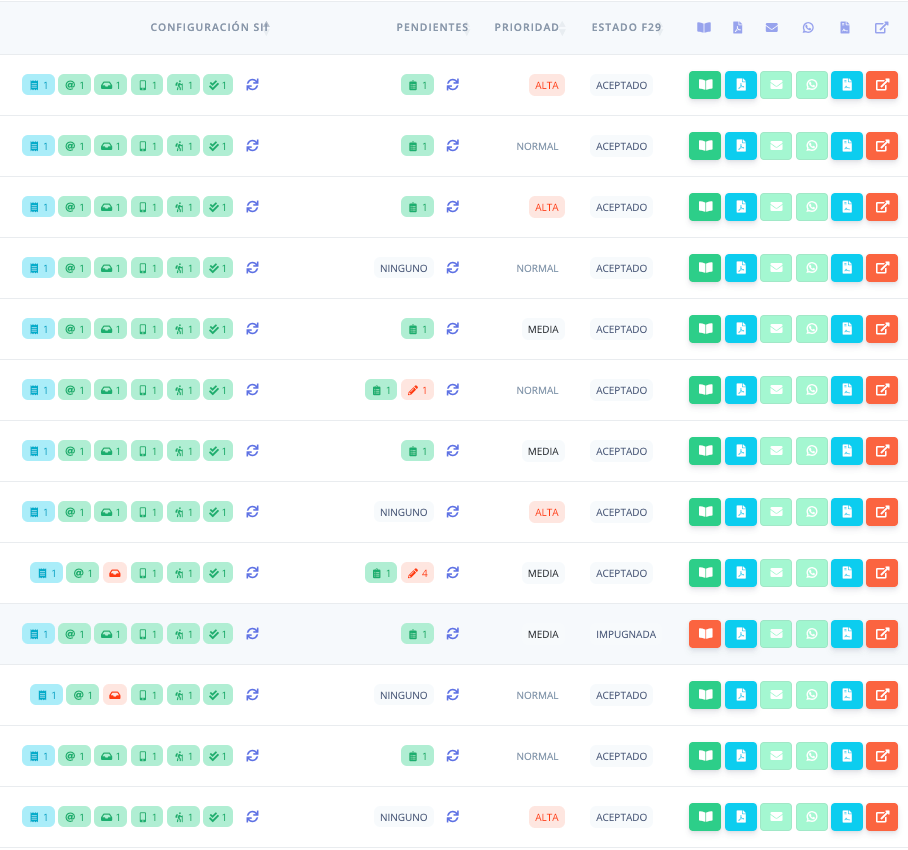Click the PDF file icon in the header
The height and width of the screenshot is (850, 908).
pos(737,27)
